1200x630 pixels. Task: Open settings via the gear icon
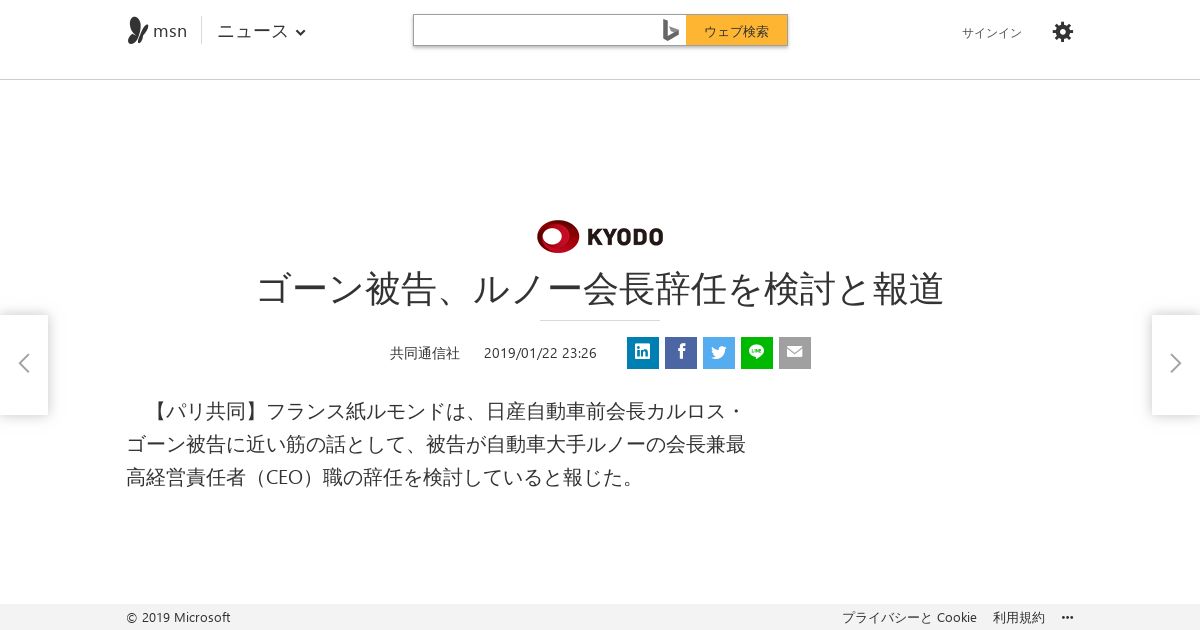tap(1063, 32)
